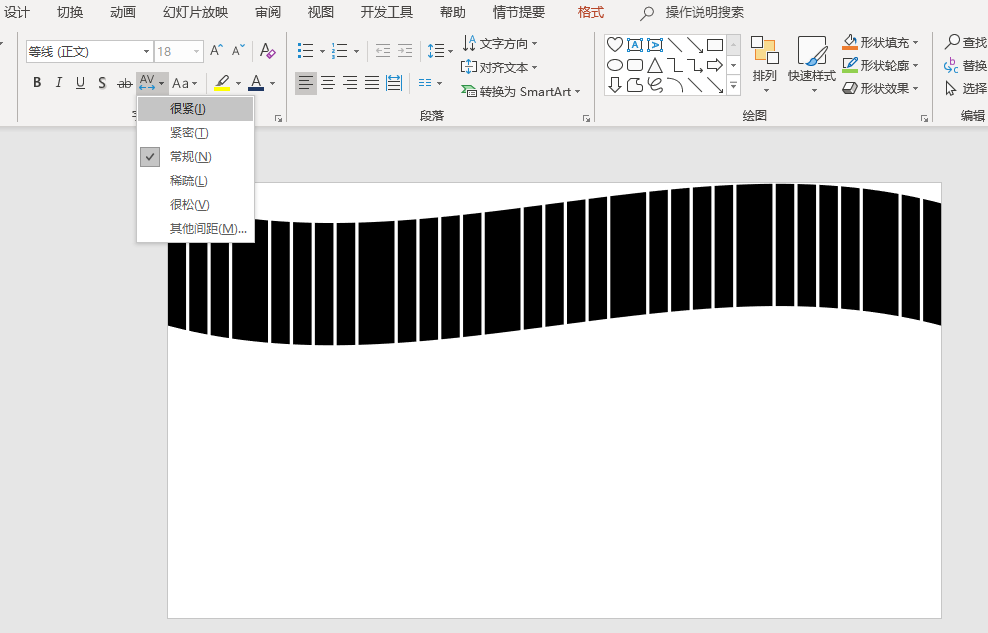Viewport: 988px width, 633px height.
Task: Click the dark blue font color button
Action: tap(256, 83)
